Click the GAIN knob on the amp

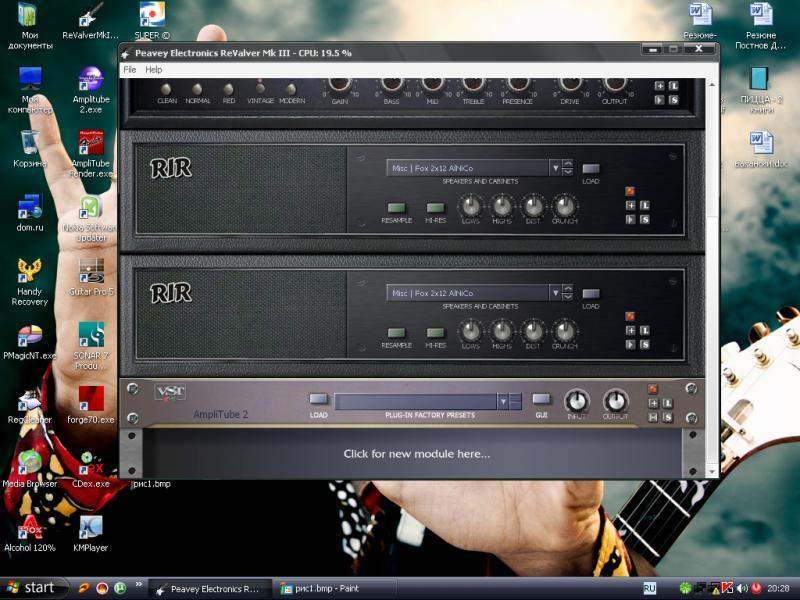[x=340, y=84]
